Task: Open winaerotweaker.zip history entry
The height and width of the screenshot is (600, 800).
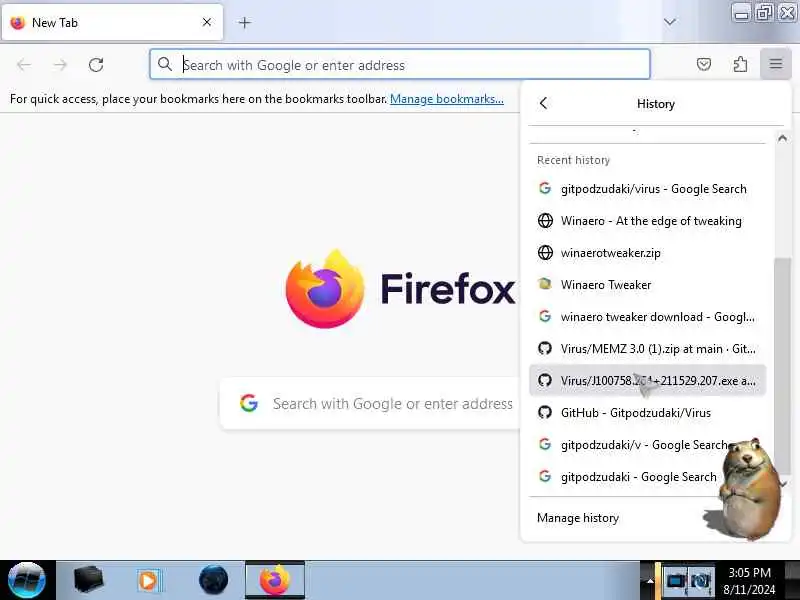Action: (647, 253)
